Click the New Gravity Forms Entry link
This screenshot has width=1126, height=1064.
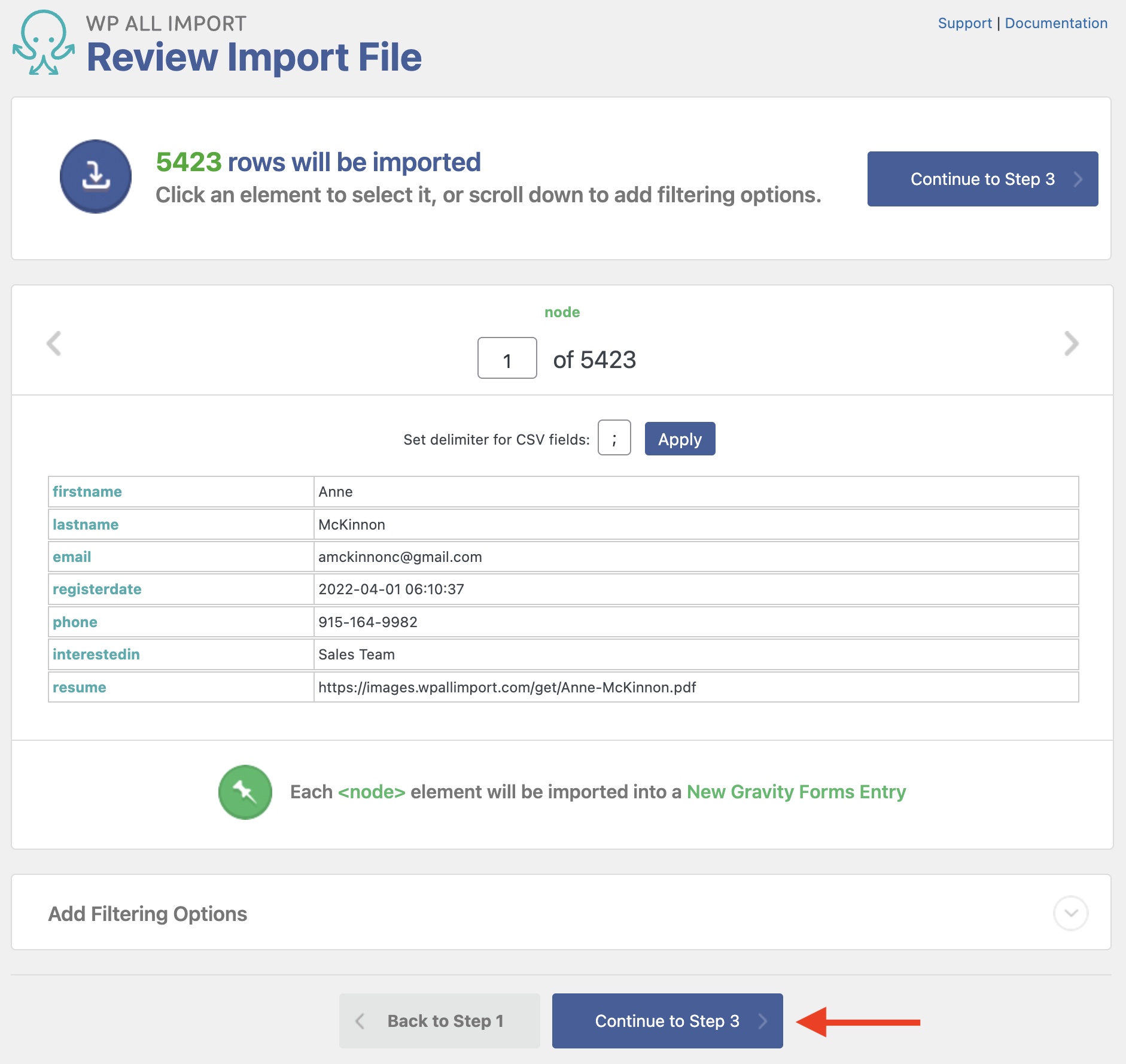(x=796, y=791)
